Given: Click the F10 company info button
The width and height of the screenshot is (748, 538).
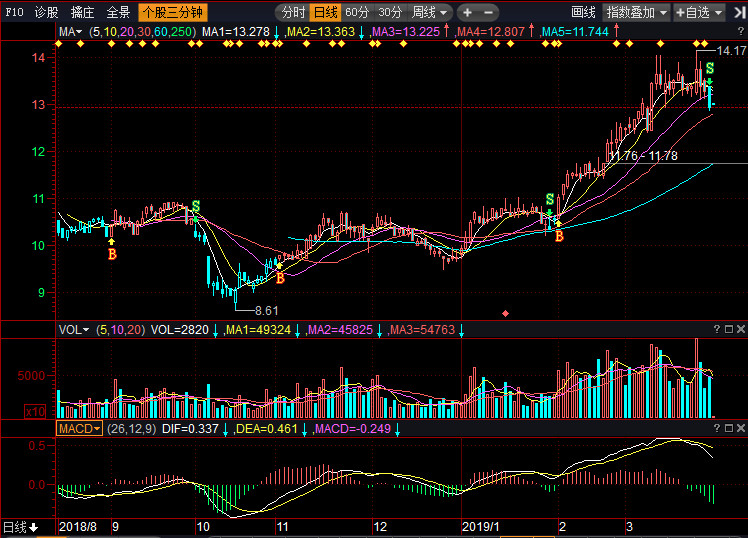Looking at the screenshot, I should tap(13, 13).
